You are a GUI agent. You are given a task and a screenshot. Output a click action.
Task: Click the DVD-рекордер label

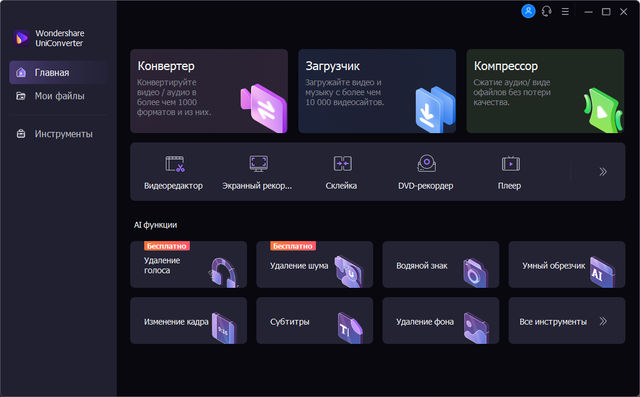[x=426, y=186]
